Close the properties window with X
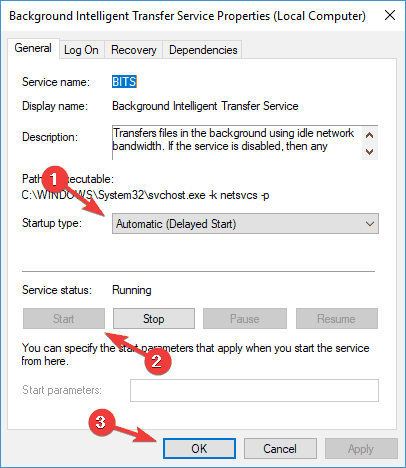406x468 pixels. coord(390,15)
